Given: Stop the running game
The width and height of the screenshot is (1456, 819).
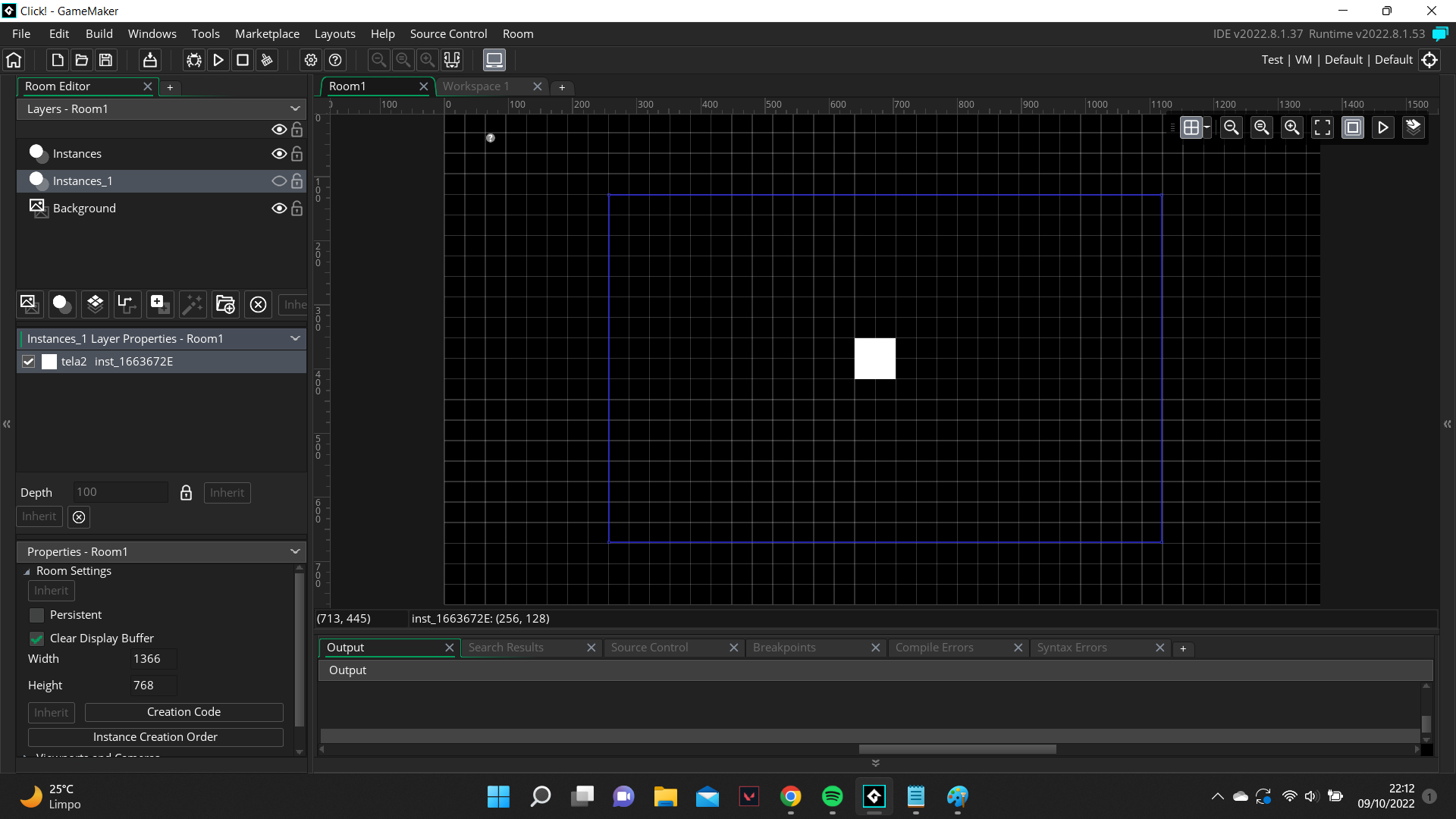Looking at the screenshot, I should click(243, 60).
